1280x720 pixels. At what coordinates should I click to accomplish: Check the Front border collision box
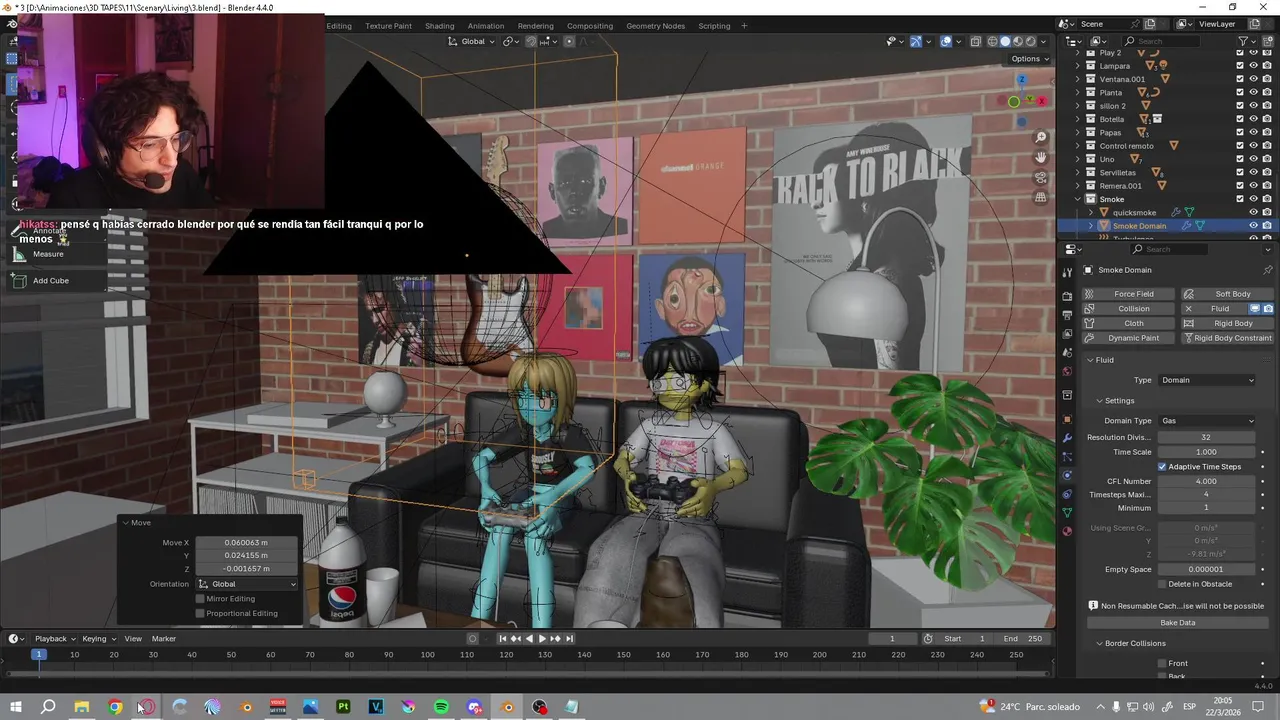coord(1162,664)
